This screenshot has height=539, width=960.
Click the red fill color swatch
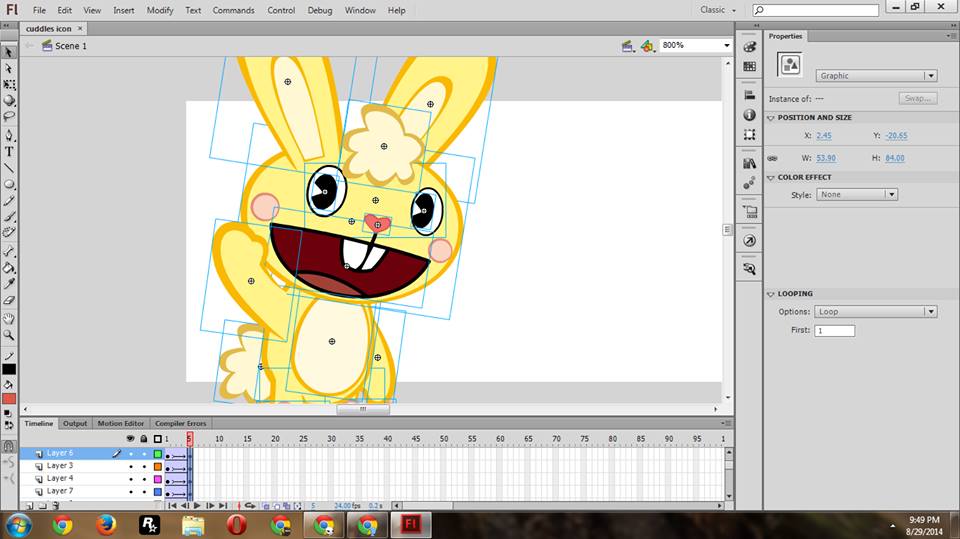coord(9,399)
